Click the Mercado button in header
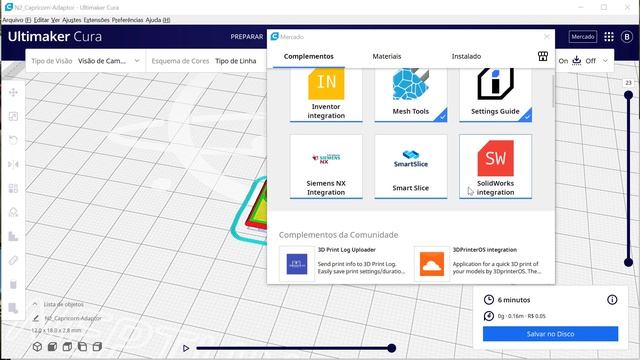This screenshot has width=640, height=360. click(x=582, y=37)
